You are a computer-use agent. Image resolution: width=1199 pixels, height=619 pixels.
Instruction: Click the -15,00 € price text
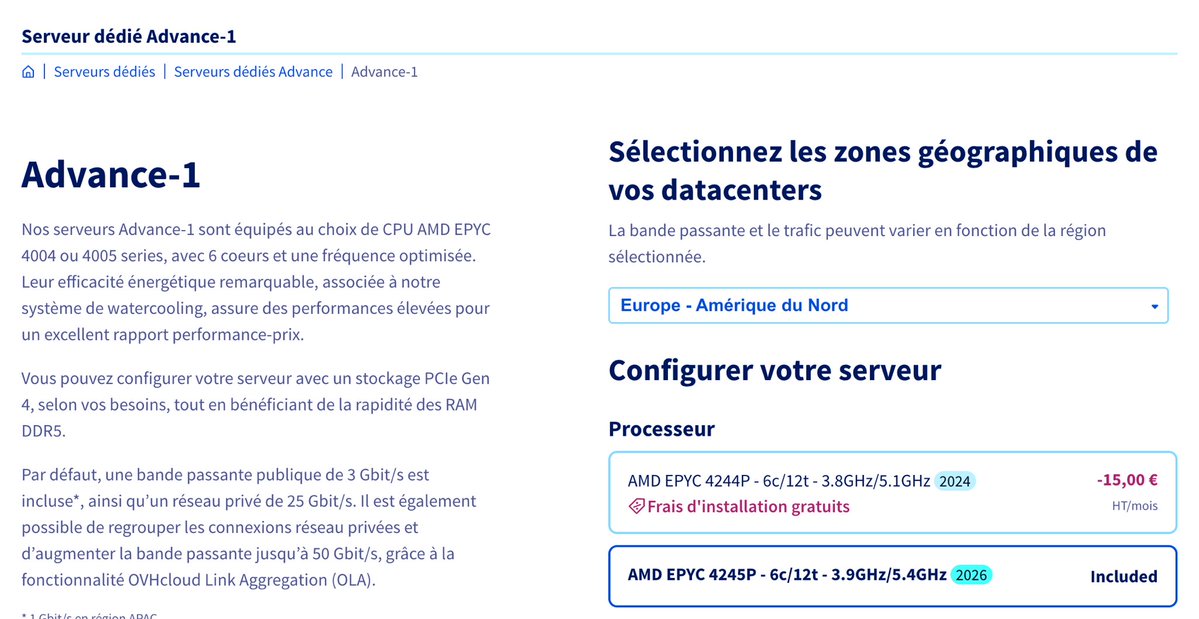[x=1127, y=480]
